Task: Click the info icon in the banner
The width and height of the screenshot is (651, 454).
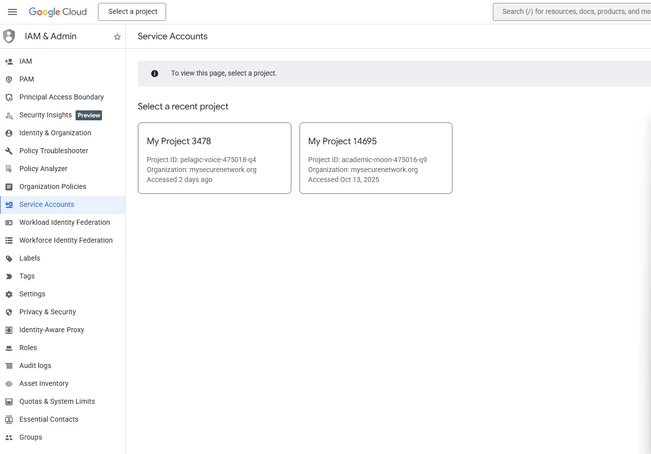Action: point(154,73)
